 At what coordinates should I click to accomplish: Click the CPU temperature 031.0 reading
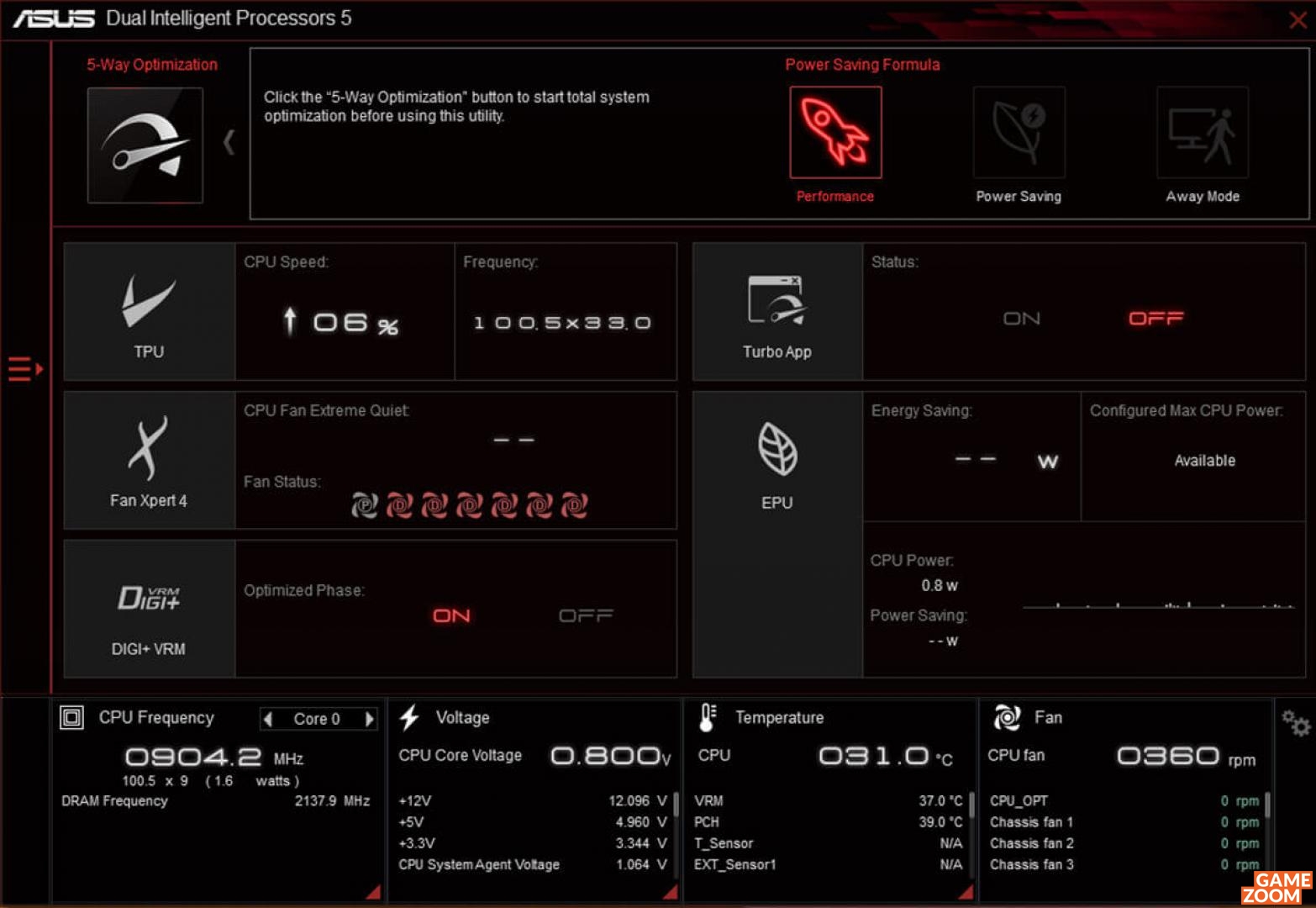point(886,756)
